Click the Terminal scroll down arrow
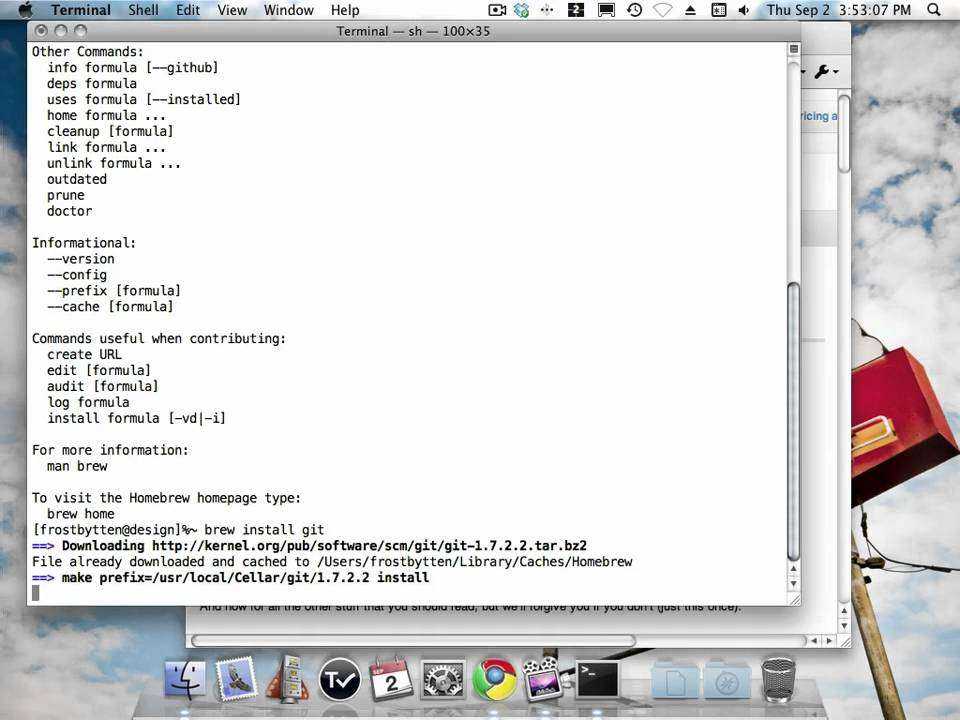 click(793, 583)
